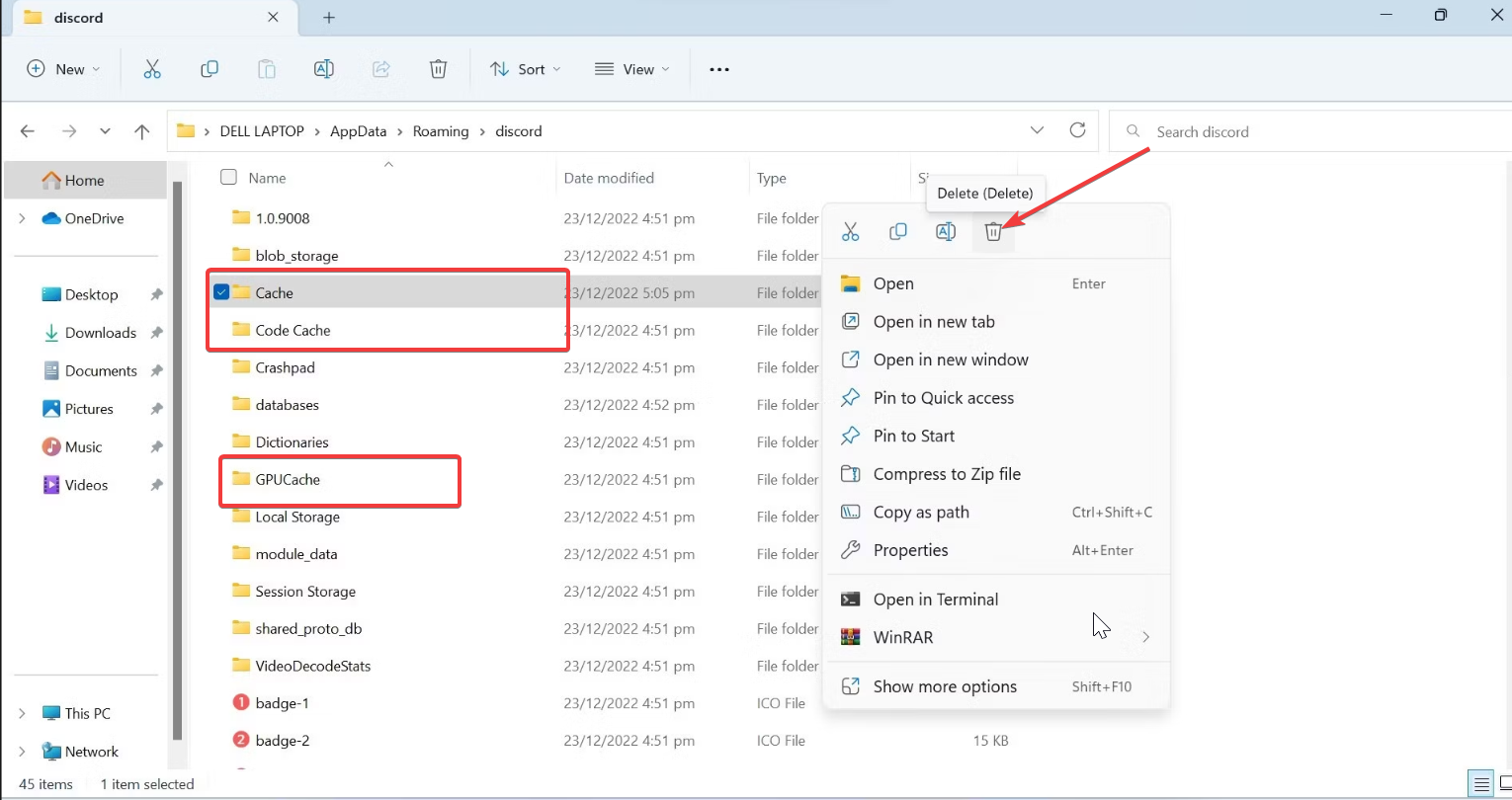Go to Home in the sidebar
The height and width of the screenshot is (800, 1512).
(x=85, y=180)
